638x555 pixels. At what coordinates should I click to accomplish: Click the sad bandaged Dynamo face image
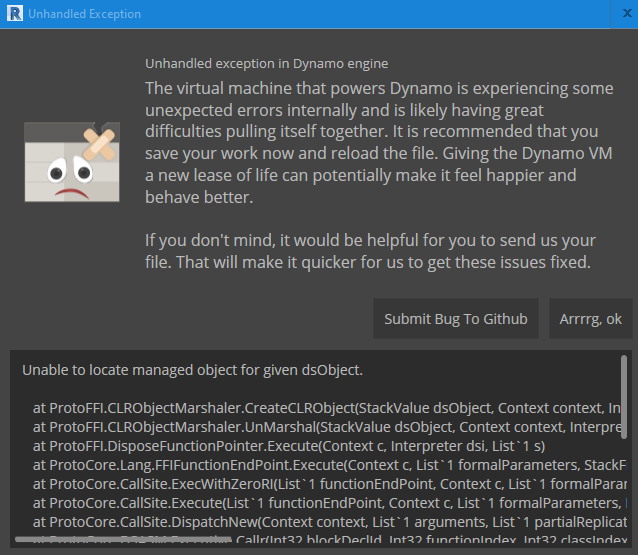(x=72, y=162)
